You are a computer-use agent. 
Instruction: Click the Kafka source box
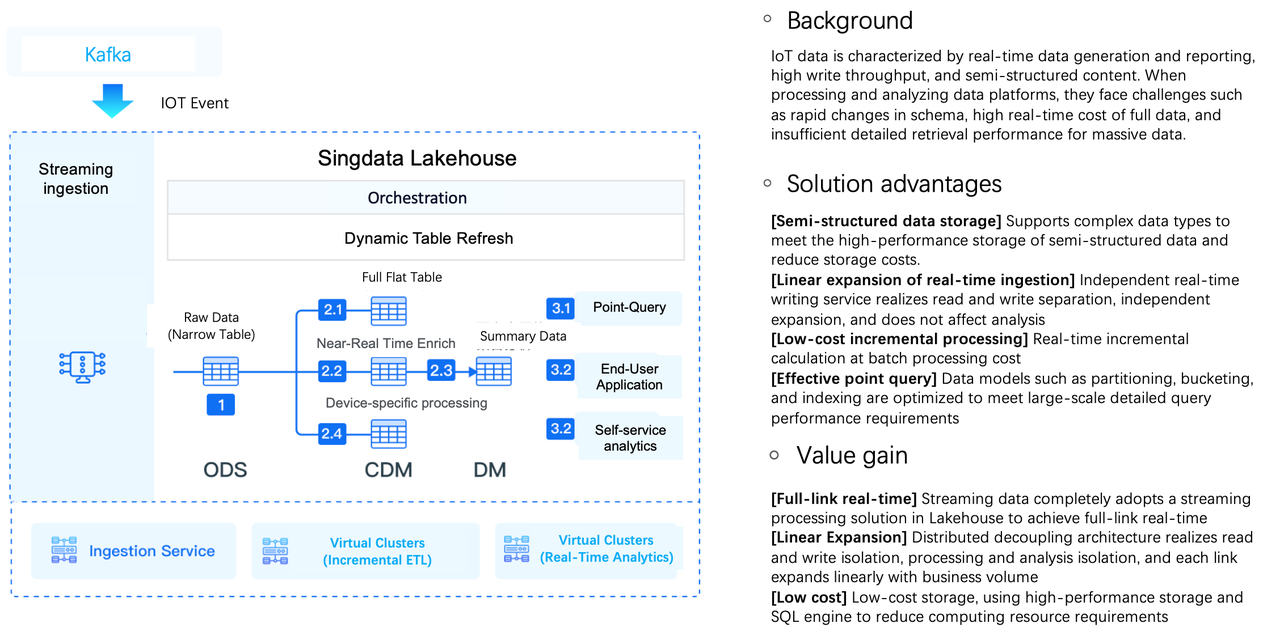coord(108,55)
